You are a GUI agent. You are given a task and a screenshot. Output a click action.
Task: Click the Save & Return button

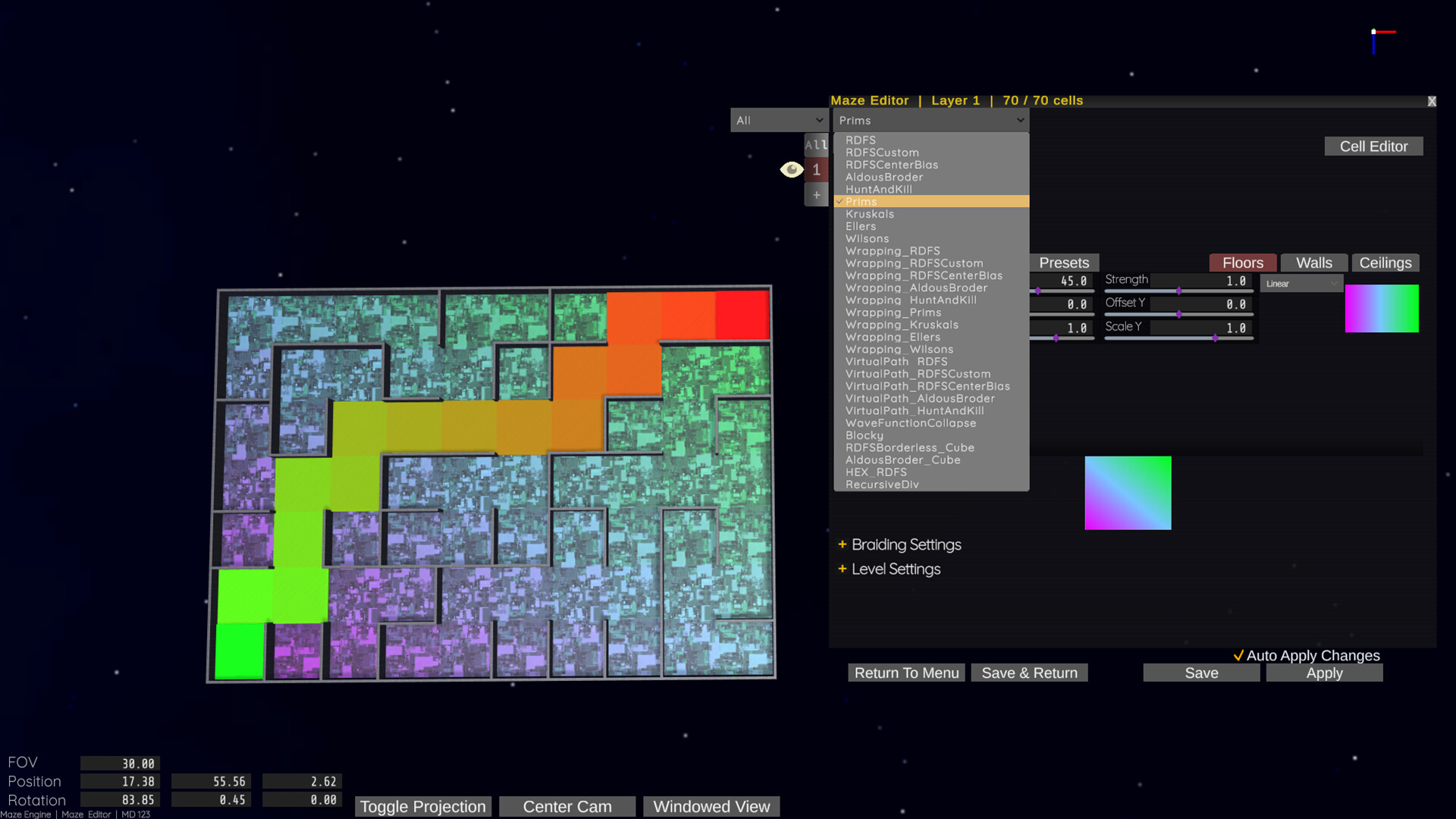pos(1029,673)
